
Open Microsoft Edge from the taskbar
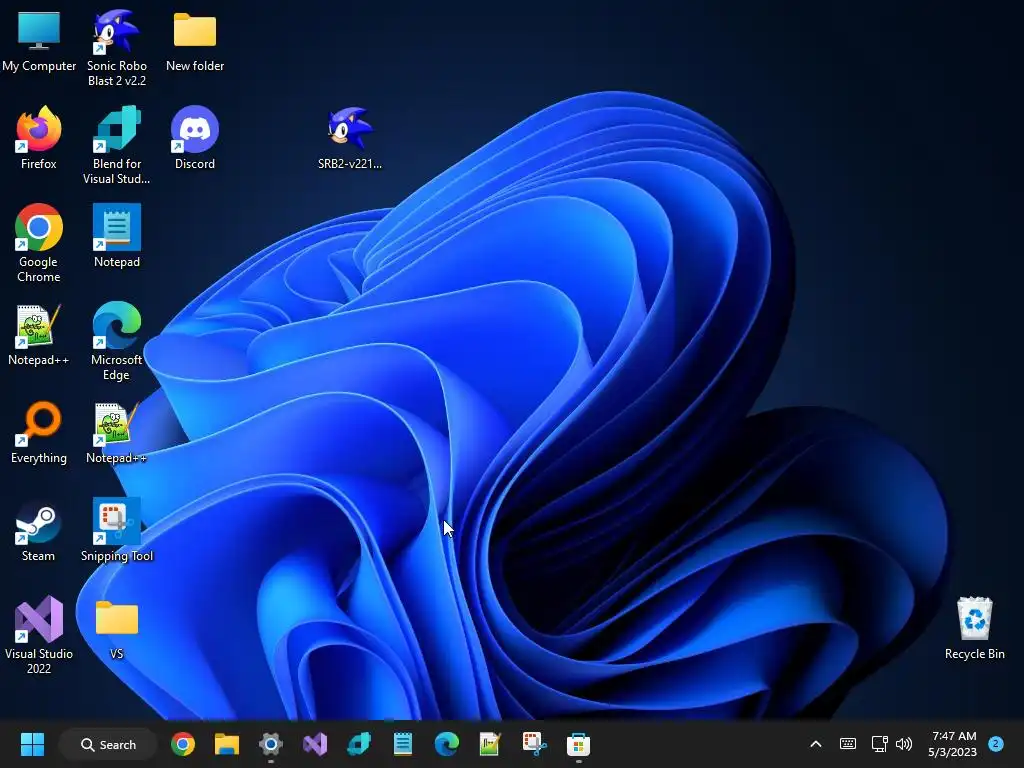[x=447, y=744]
